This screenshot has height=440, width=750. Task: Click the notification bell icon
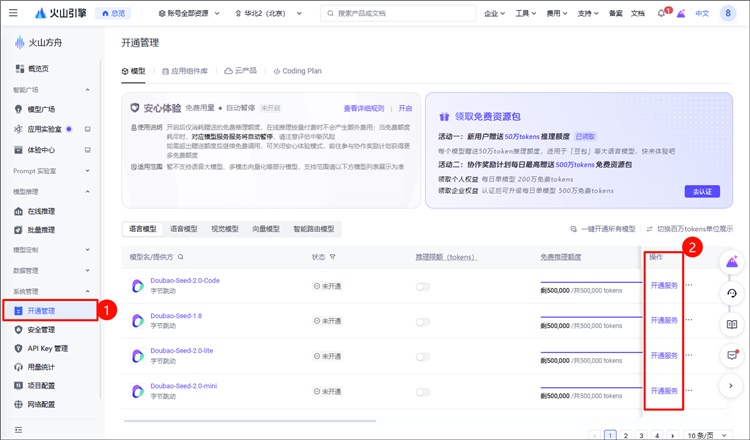pos(661,14)
